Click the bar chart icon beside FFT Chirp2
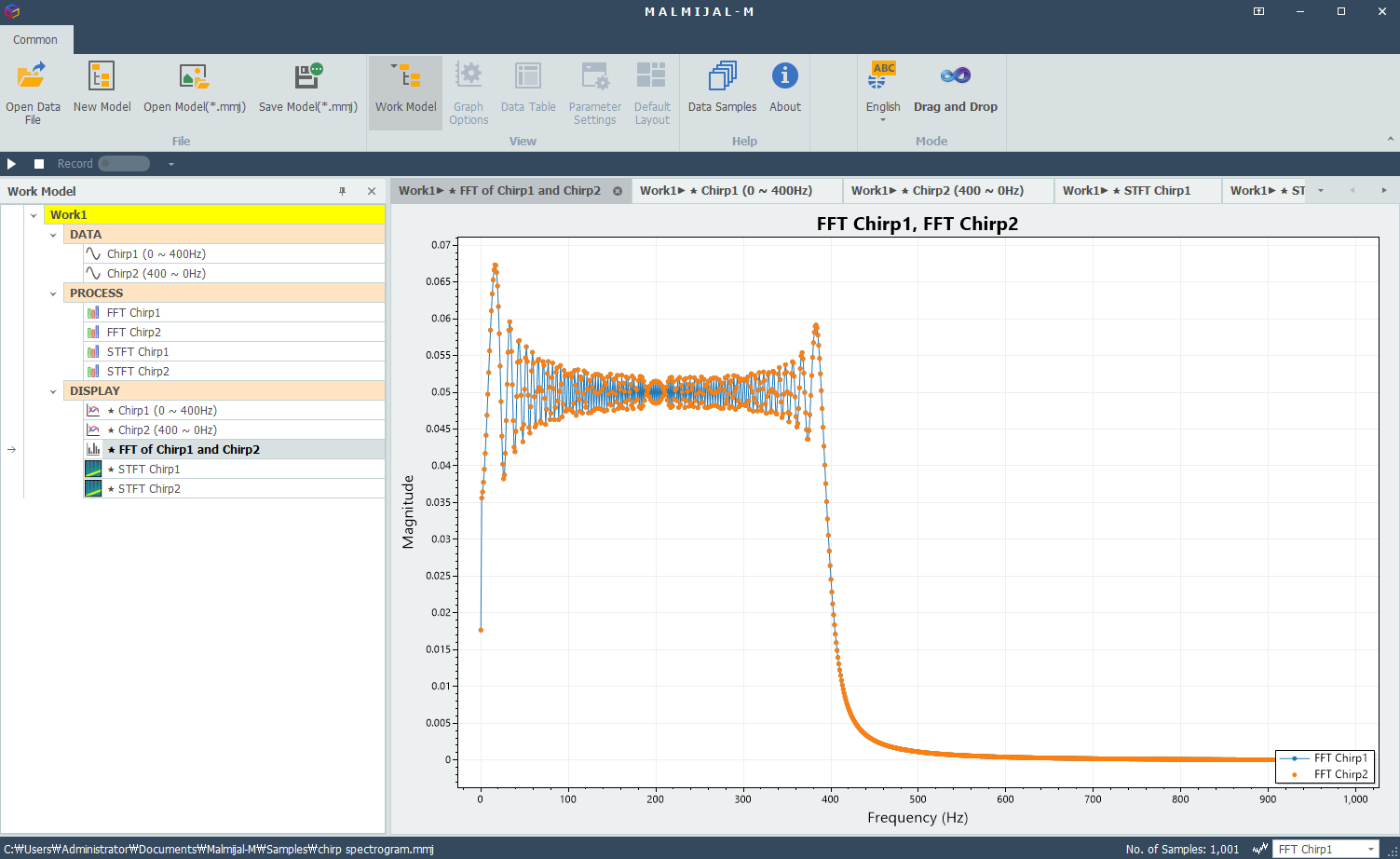The width and height of the screenshot is (1400, 859). 93,333
